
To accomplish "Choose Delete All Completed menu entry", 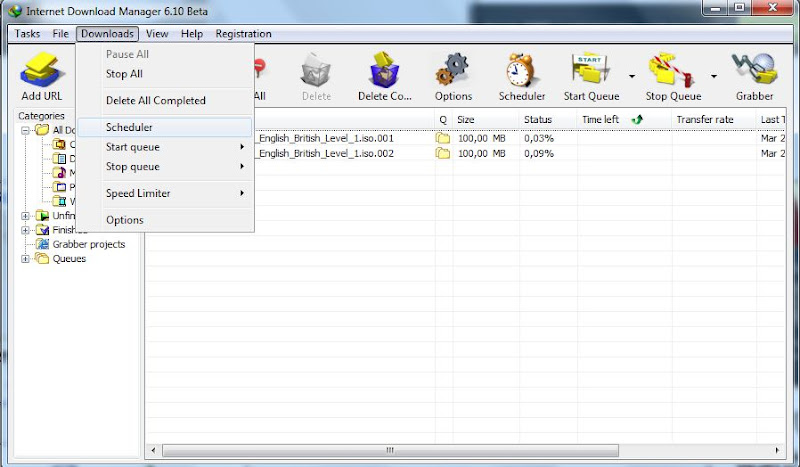I will tap(165, 101).
